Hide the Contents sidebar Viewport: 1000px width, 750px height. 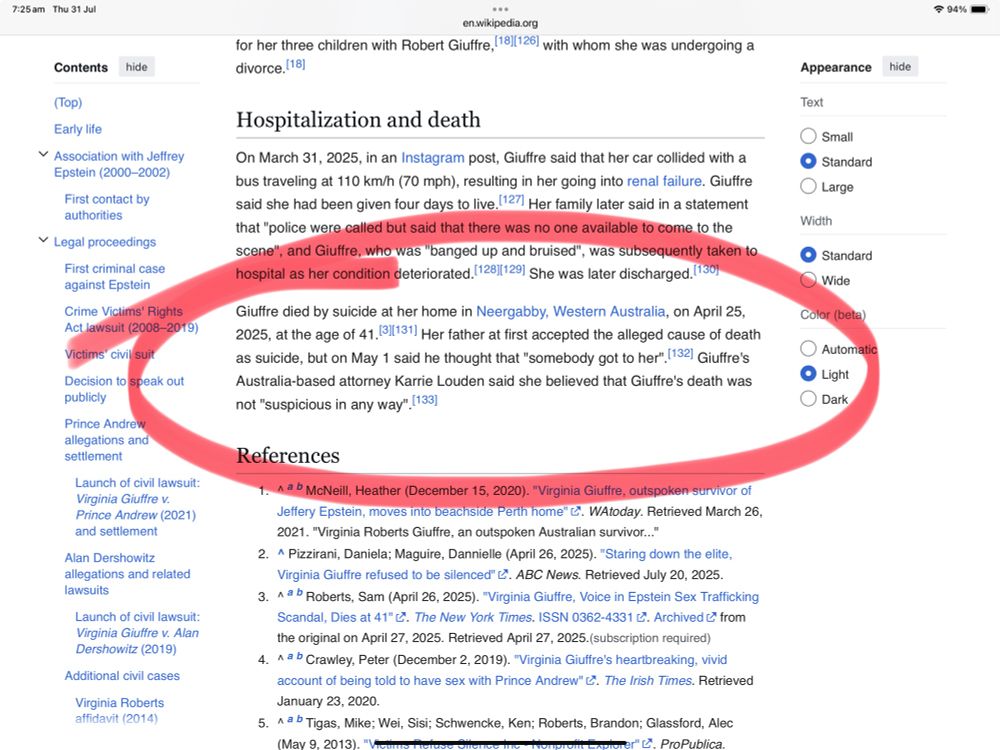[136, 67]
